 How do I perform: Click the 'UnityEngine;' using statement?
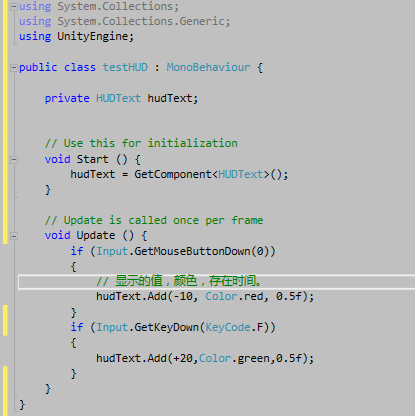95,36
